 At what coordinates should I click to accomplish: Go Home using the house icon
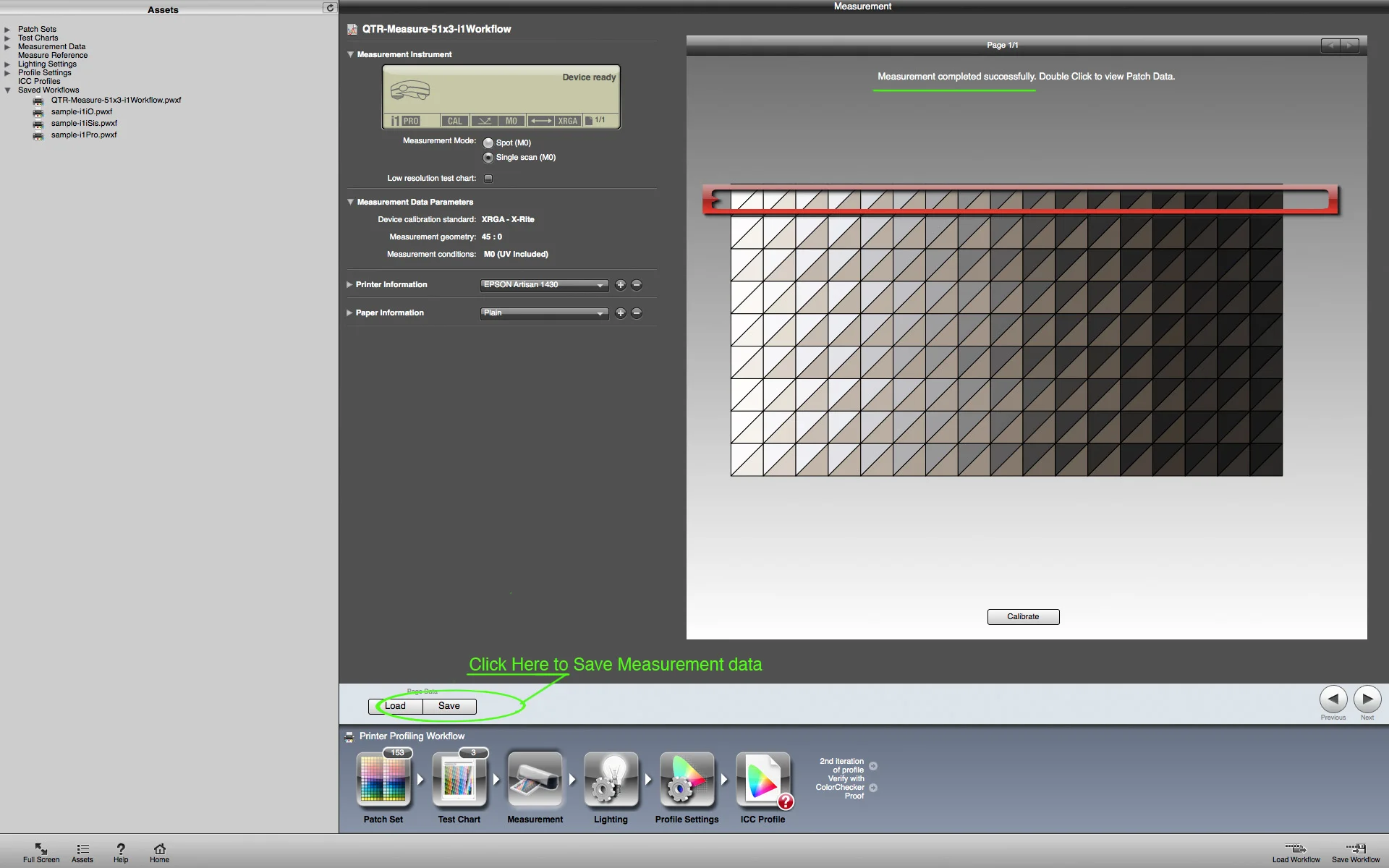pyautogui.click(x=160, y=849)
